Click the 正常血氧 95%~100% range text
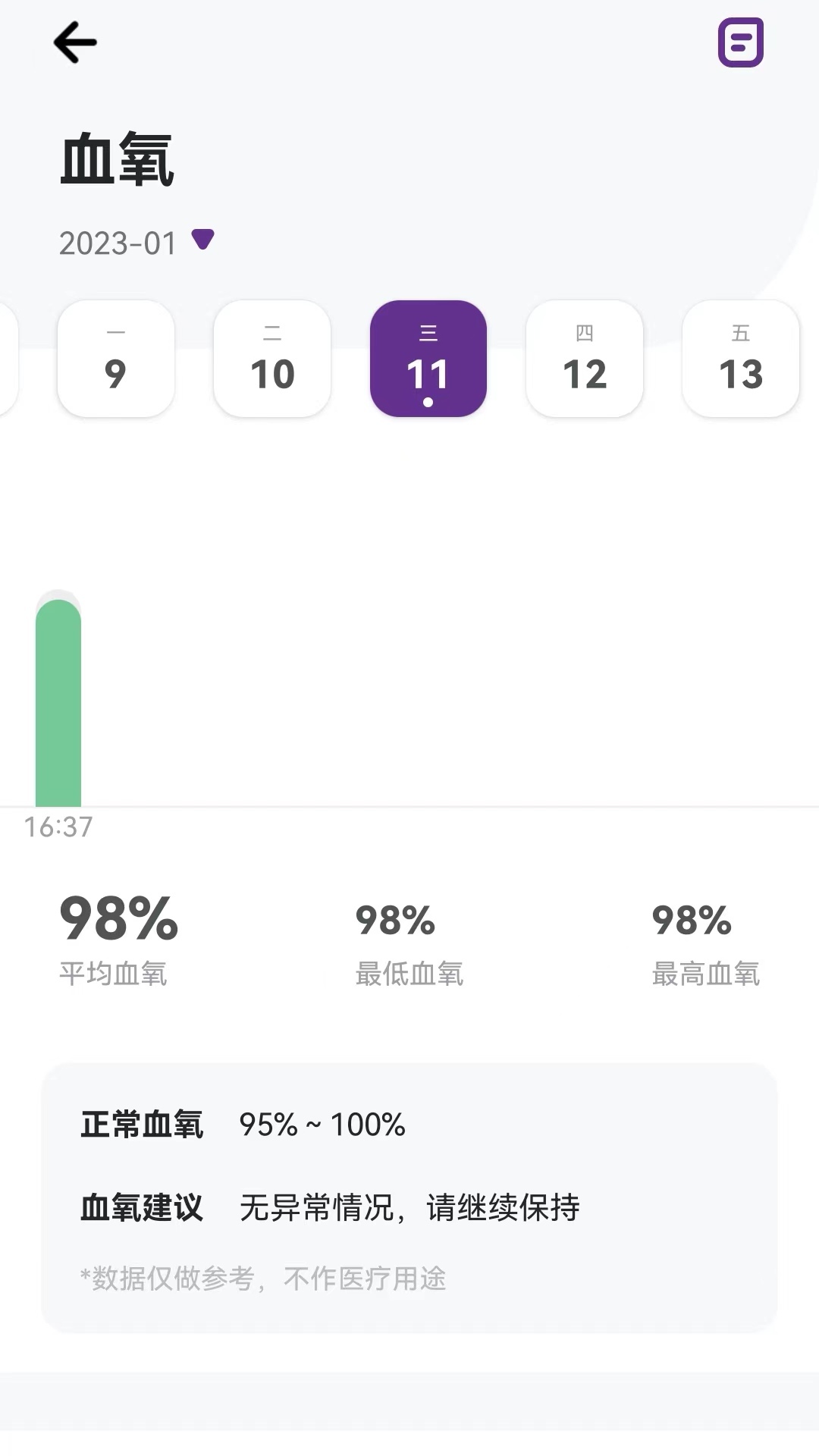 243,1125
